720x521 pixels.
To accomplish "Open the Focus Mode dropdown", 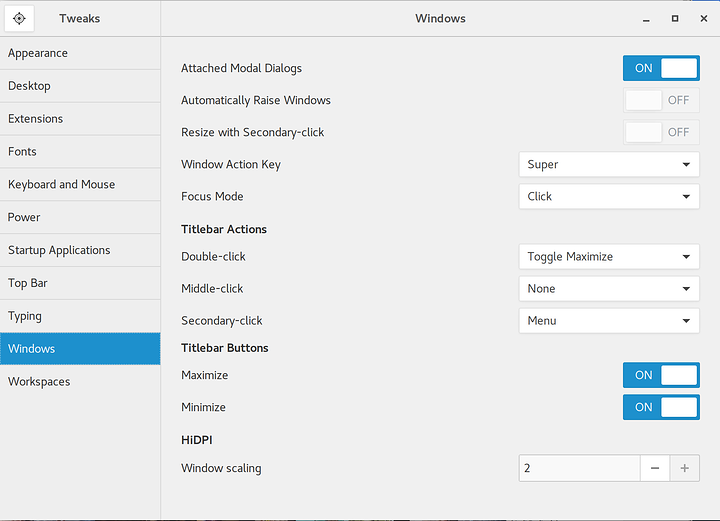I will tap(608, 196).
